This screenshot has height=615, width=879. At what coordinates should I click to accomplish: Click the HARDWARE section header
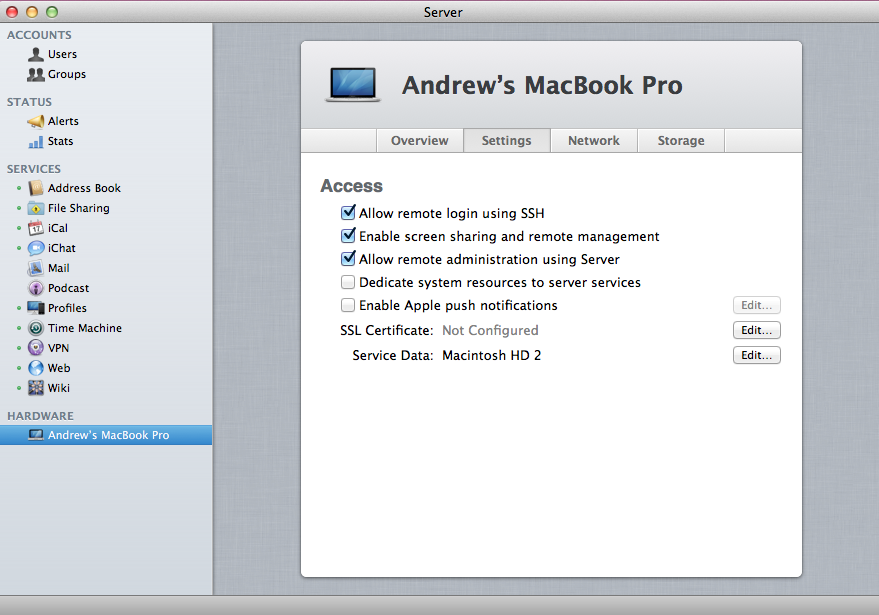click(x=40, y=416)
